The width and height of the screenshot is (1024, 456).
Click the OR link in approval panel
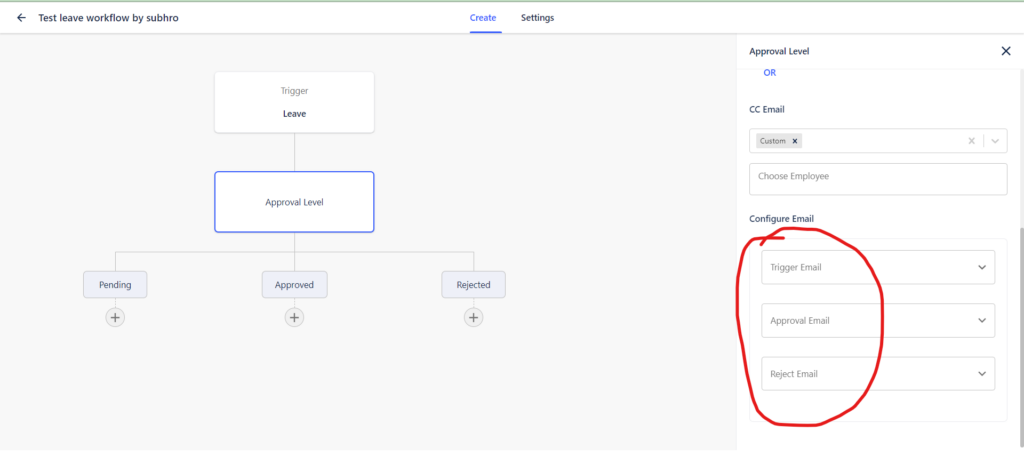pos(770,73)
